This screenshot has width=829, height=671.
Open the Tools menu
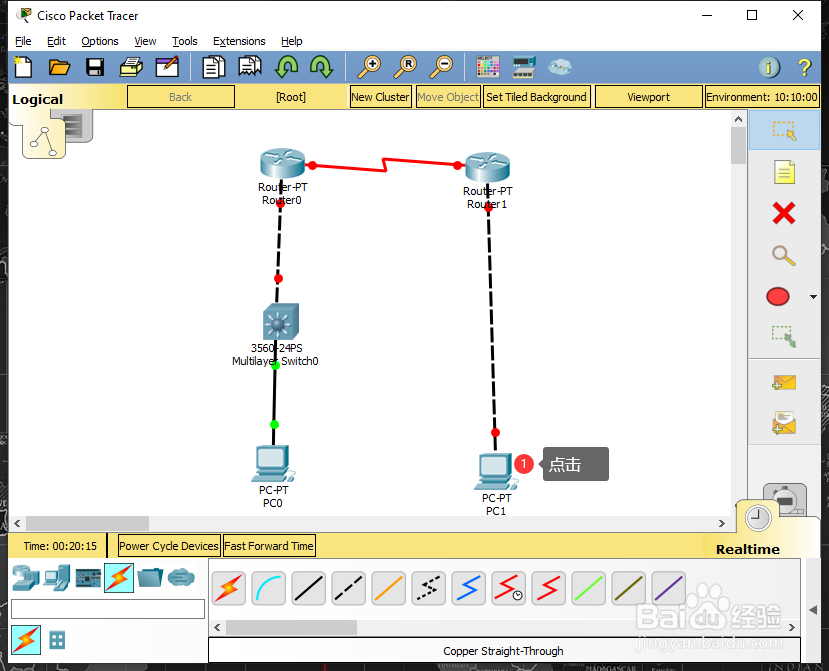(185, 41)
